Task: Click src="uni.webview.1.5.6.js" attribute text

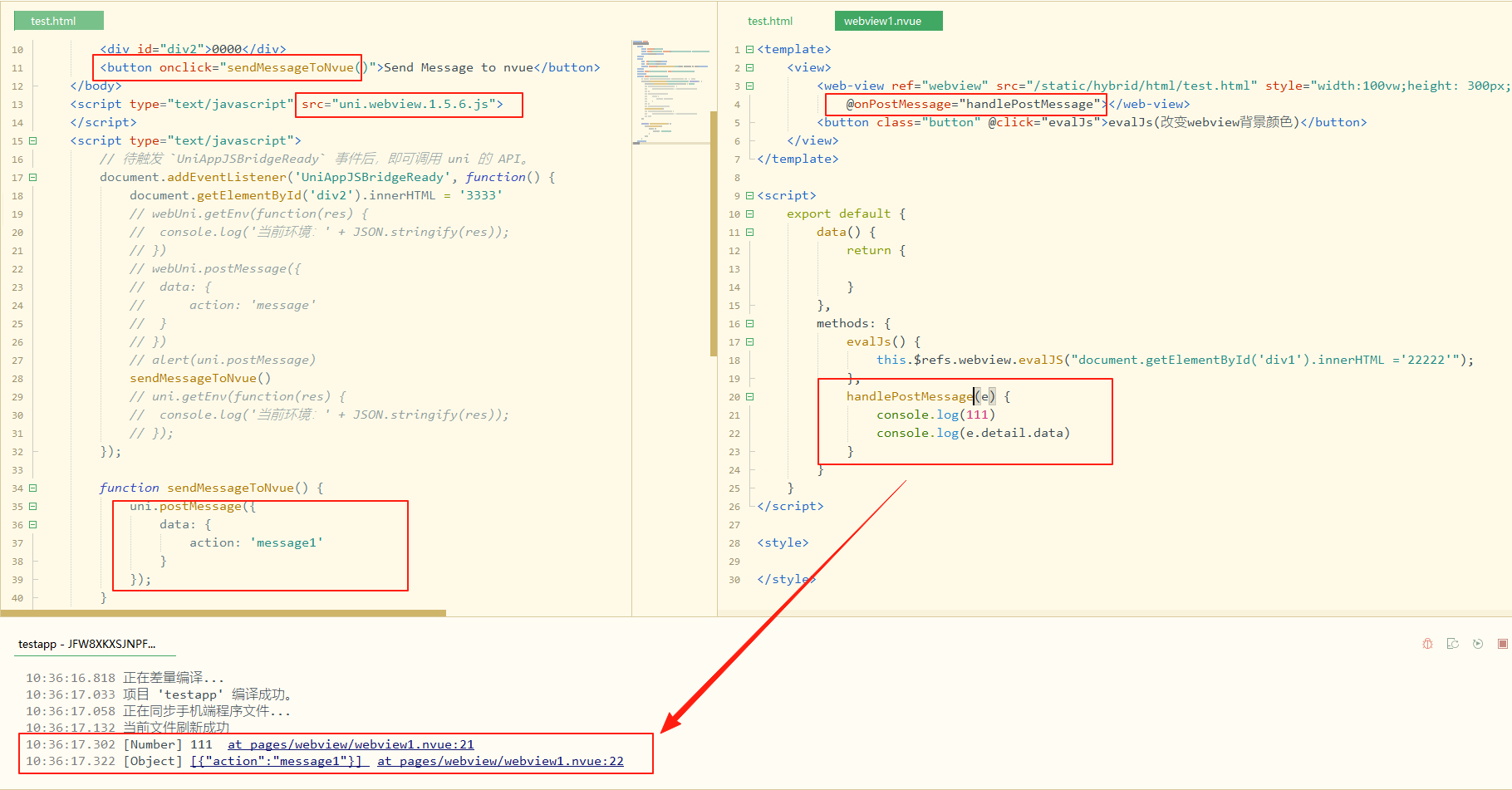Action: [x=402, y=104]
